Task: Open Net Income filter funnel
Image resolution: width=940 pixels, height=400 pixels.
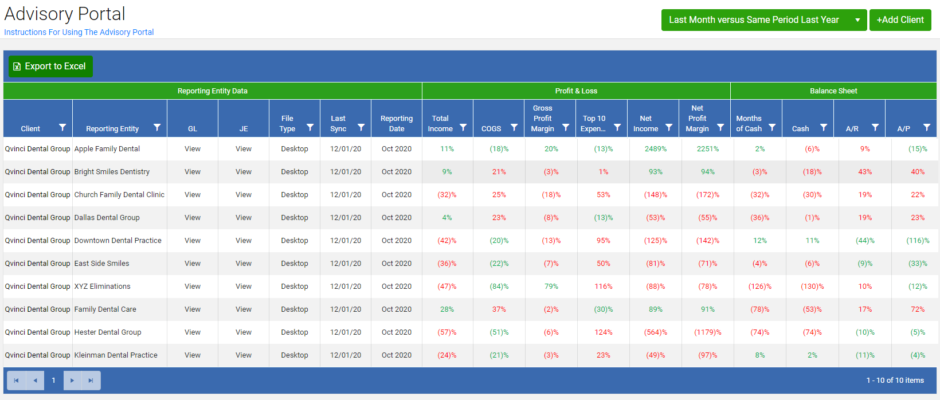Action: tap(666, 128)
